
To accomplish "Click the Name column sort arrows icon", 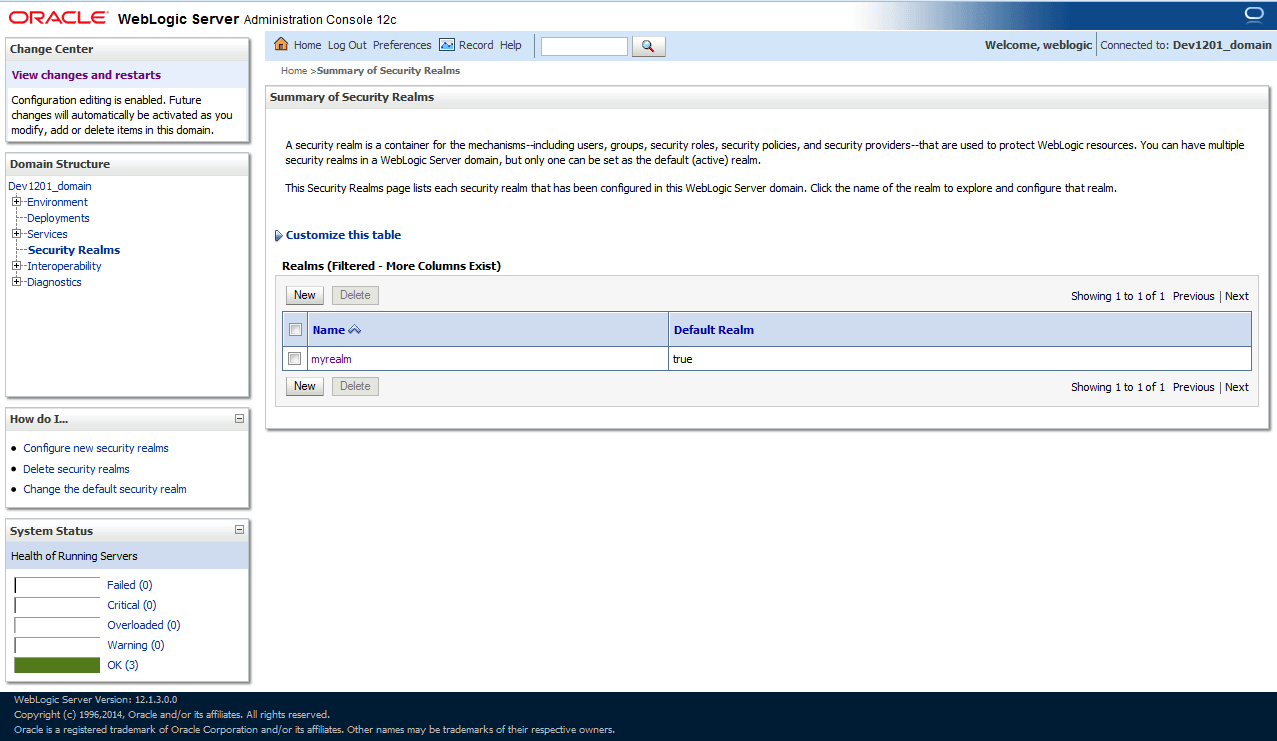I will point(355,330).
